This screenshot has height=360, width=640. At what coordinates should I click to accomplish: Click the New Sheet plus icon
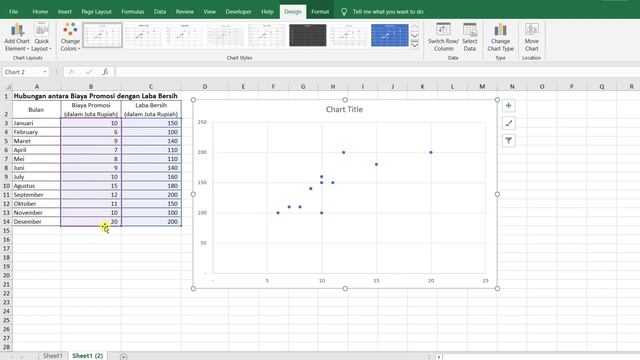pos(123,356)
